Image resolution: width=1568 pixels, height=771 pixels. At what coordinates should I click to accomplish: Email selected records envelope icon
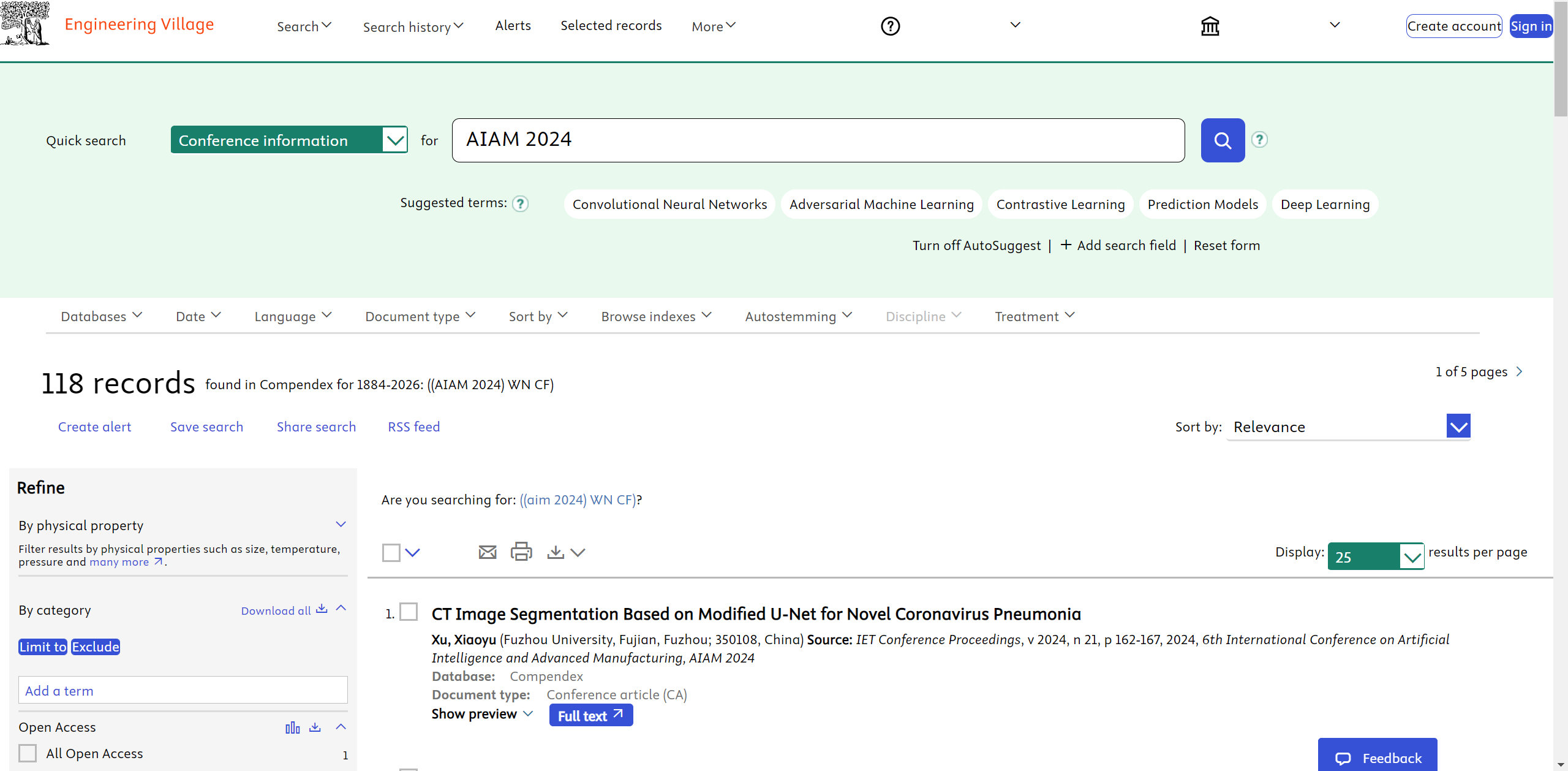click(x=488, y=552)
